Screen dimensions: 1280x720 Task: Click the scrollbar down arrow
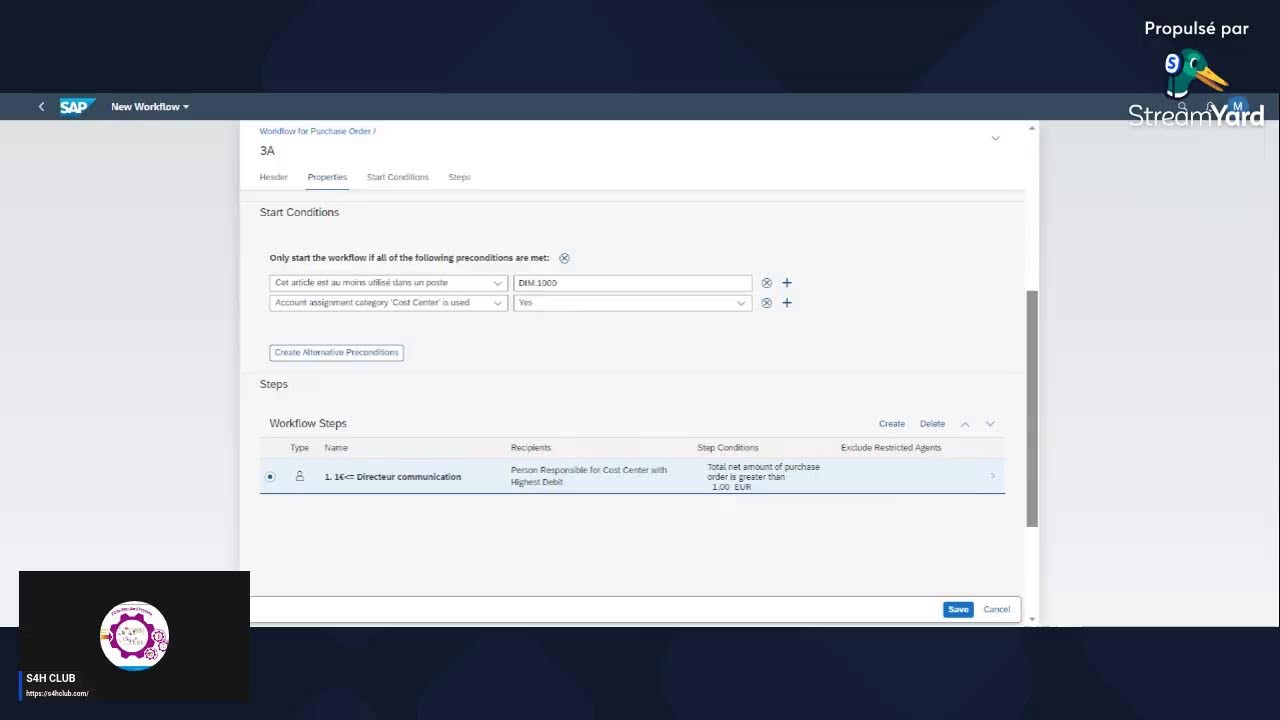1032,619
